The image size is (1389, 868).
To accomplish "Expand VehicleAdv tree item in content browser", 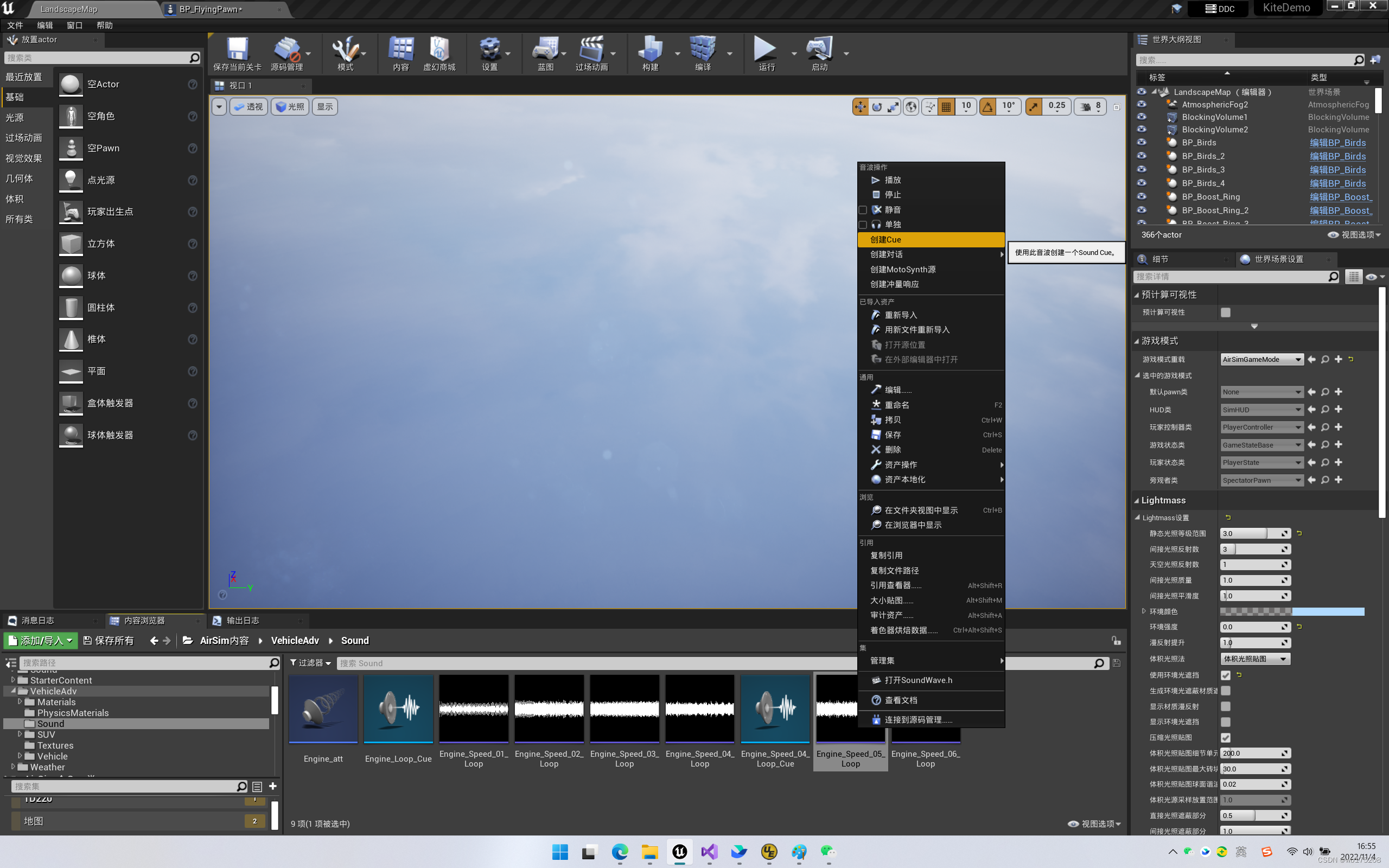I will tap(13, 690).
